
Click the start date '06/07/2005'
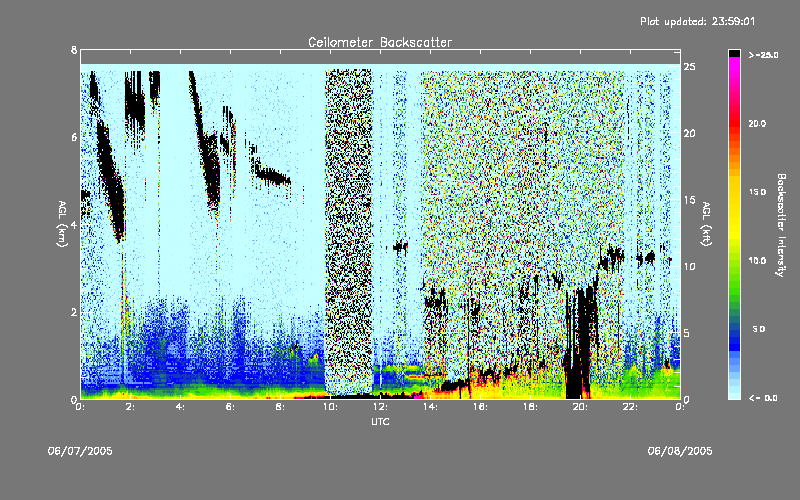coord(80,451)
